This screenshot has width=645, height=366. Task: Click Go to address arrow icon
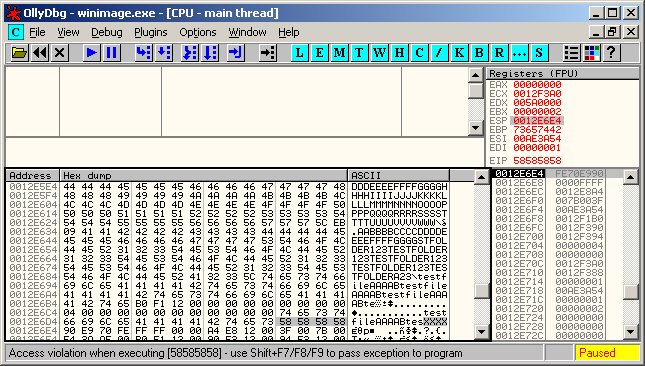coord(268,53)
